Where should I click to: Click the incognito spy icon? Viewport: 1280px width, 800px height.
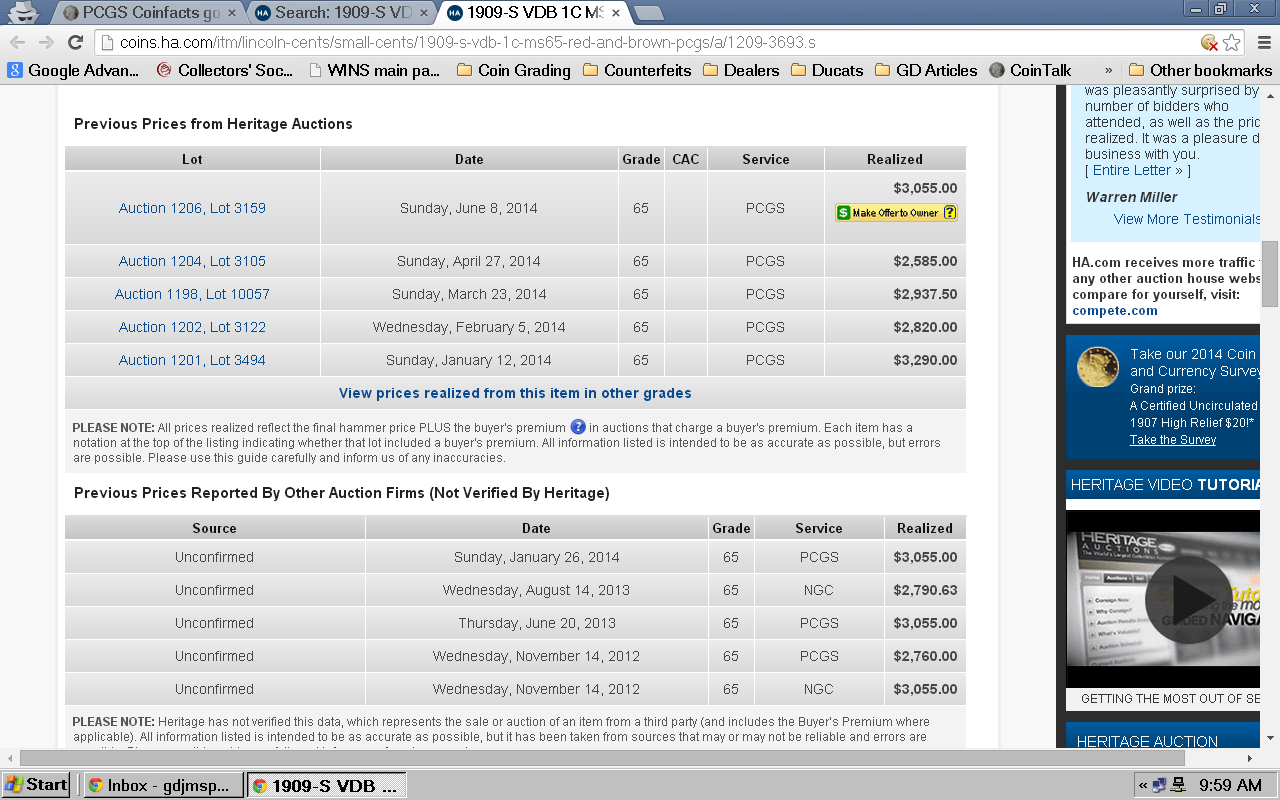22,12
